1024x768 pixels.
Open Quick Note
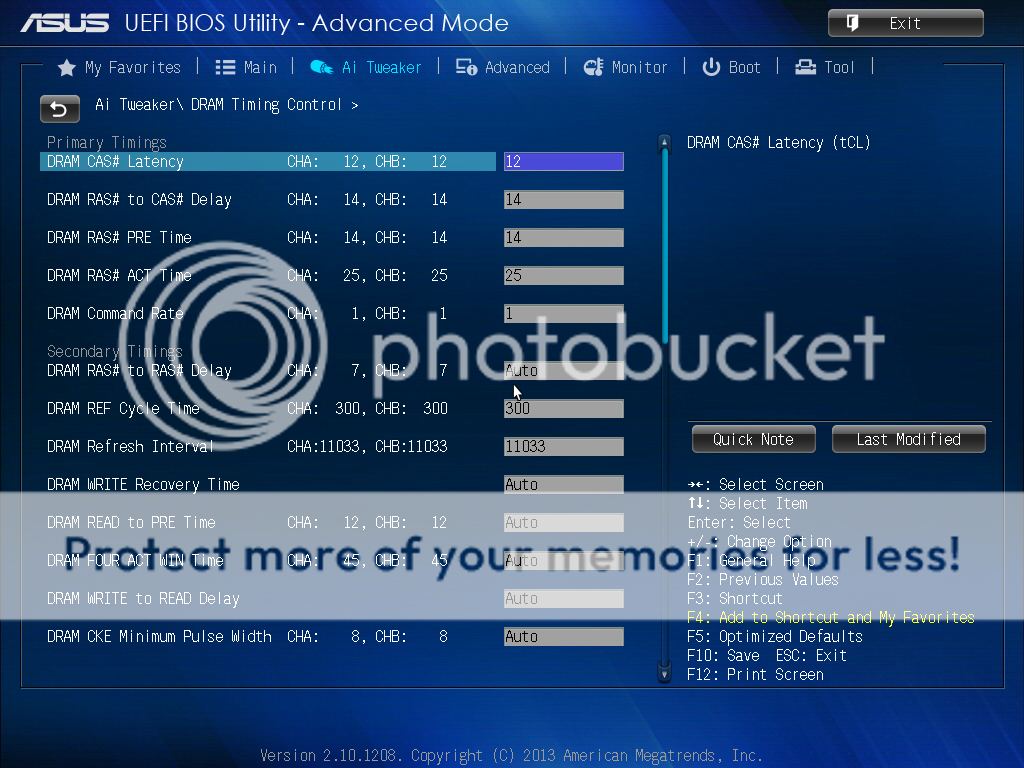(x=753, y=439)
